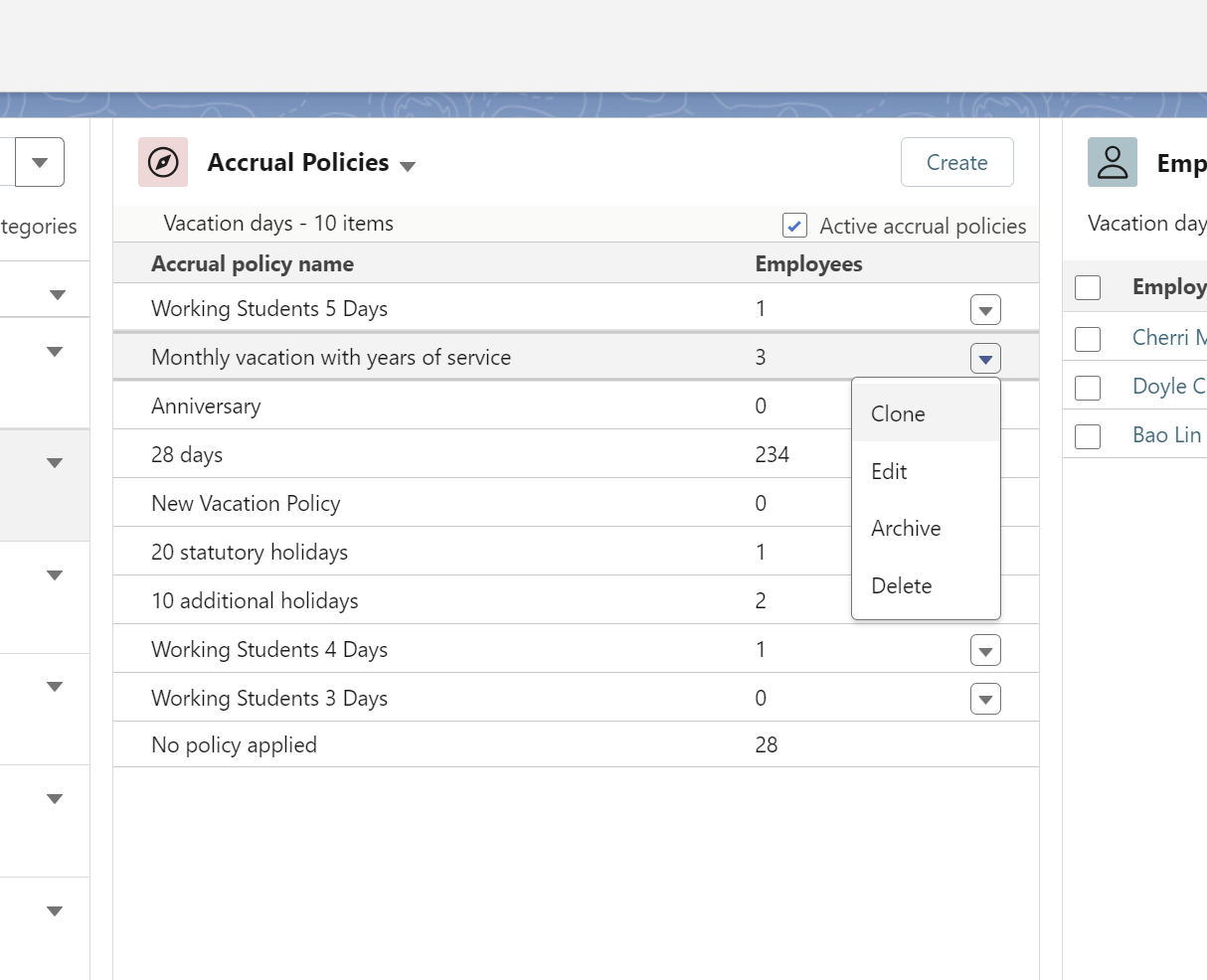Choose Clone from the context menu
The height and width of the screenshot is (980, 1207).
click(898, 413)
